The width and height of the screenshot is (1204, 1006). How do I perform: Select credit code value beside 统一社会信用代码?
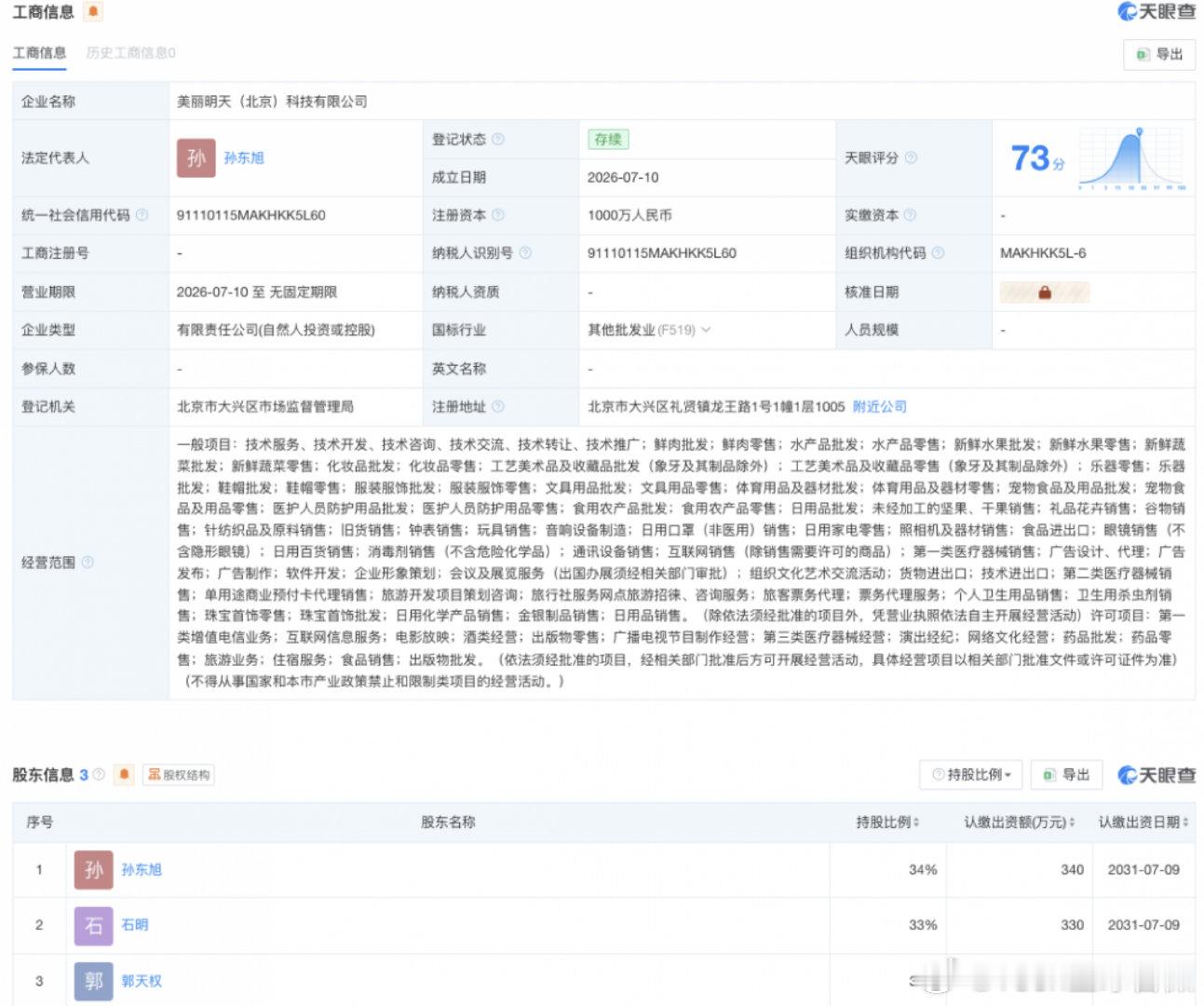pos(251,215)
